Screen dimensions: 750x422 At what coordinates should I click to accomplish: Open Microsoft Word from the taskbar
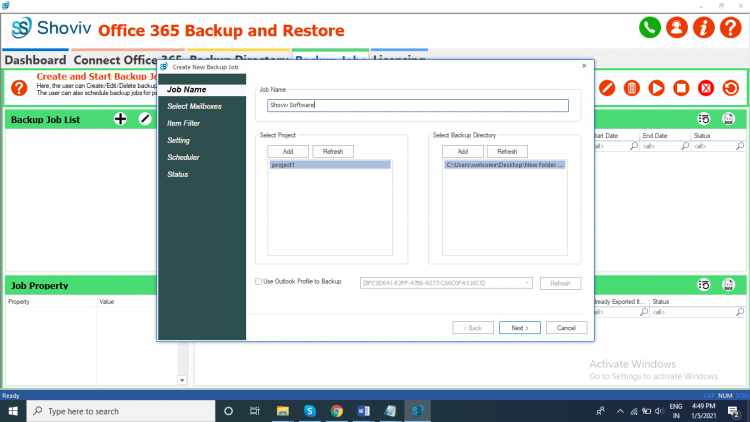(364, 411)
